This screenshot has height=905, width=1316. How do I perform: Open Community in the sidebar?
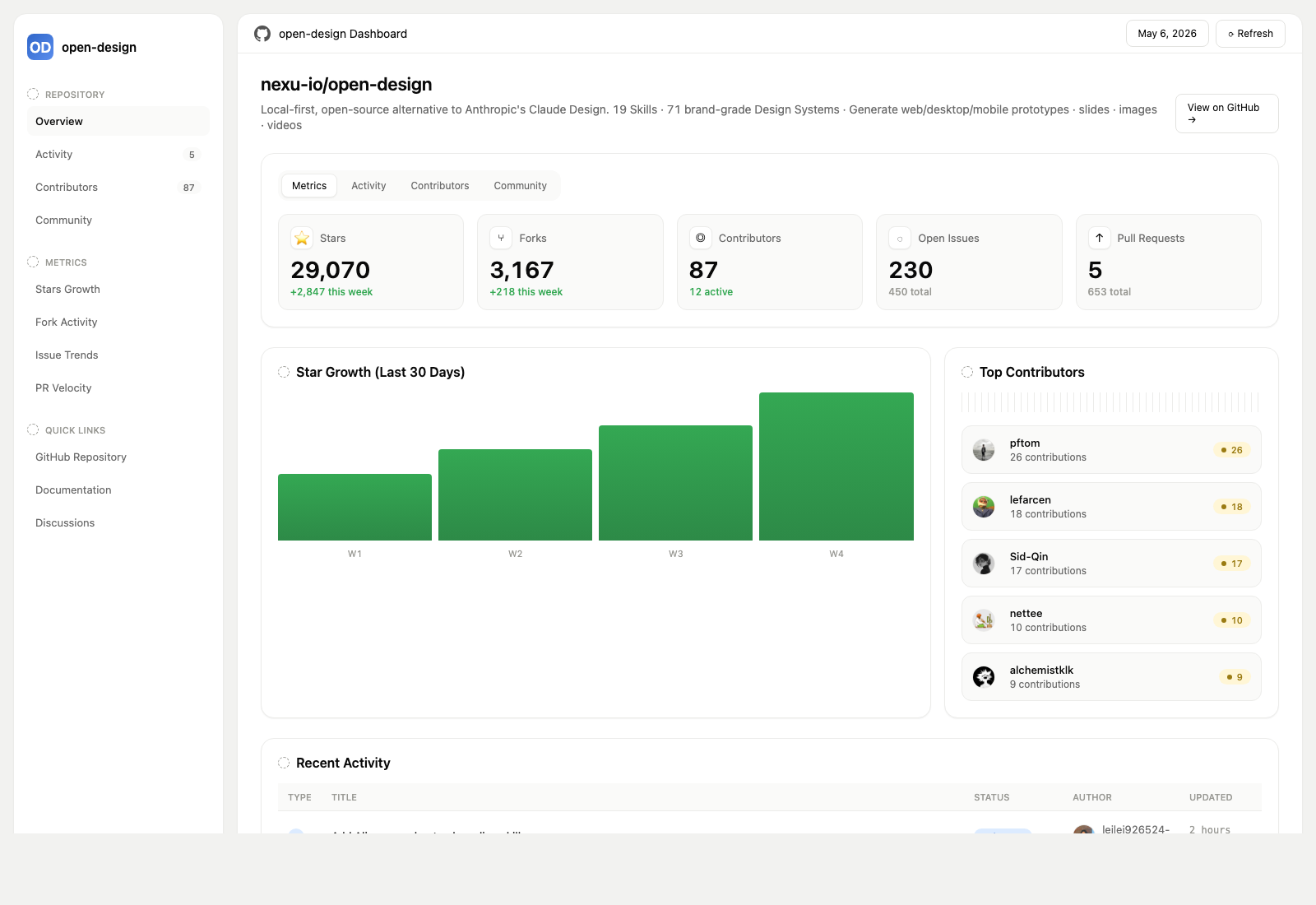[x=118, y=220]
